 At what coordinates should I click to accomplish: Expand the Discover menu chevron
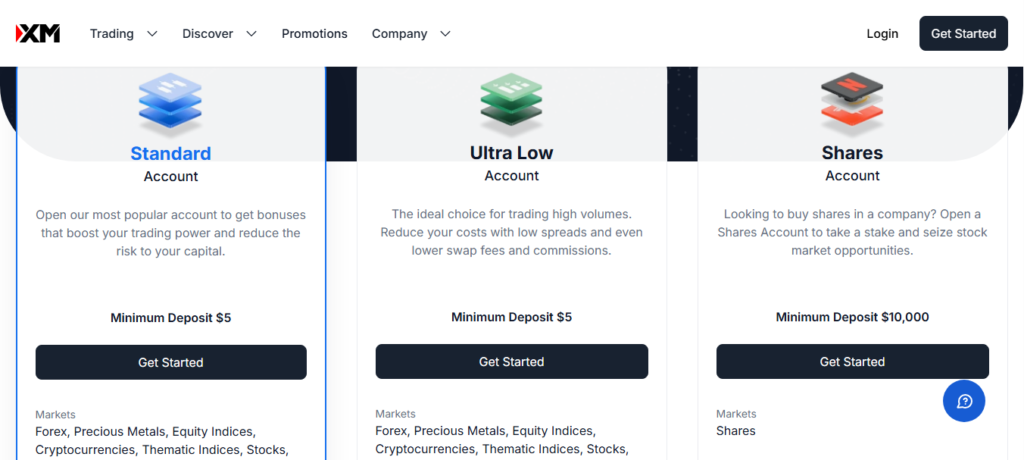pyautogui.click(x=251, y=34)
